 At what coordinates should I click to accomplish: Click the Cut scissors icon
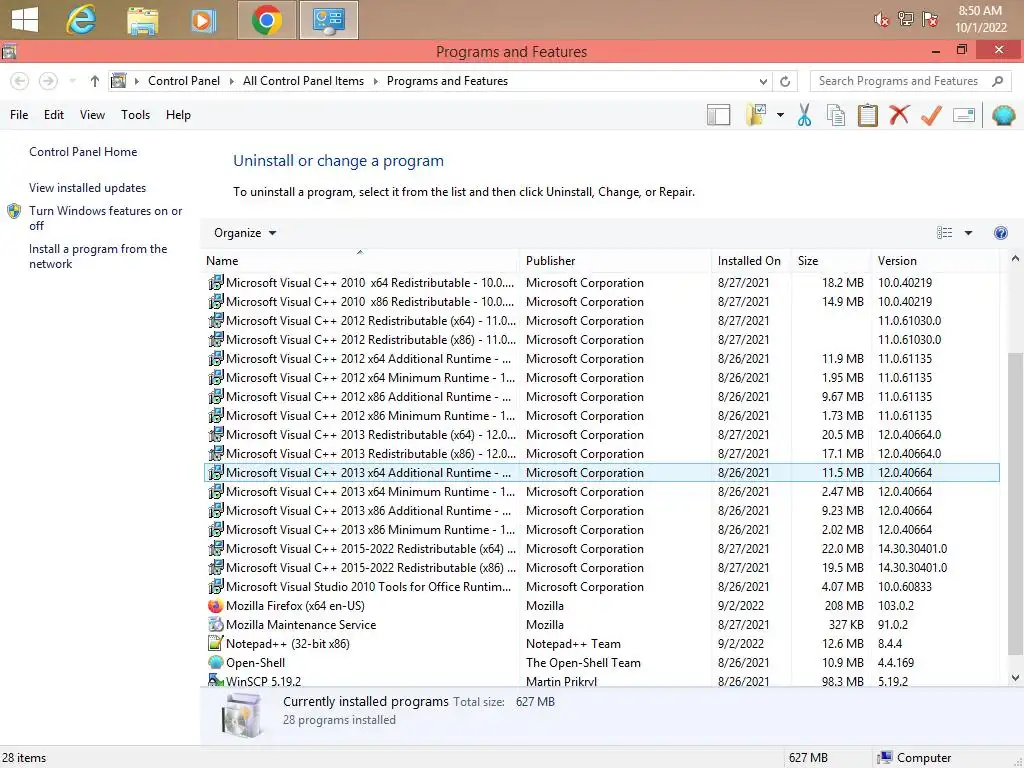pyautogui.click(x=804, y=115)
